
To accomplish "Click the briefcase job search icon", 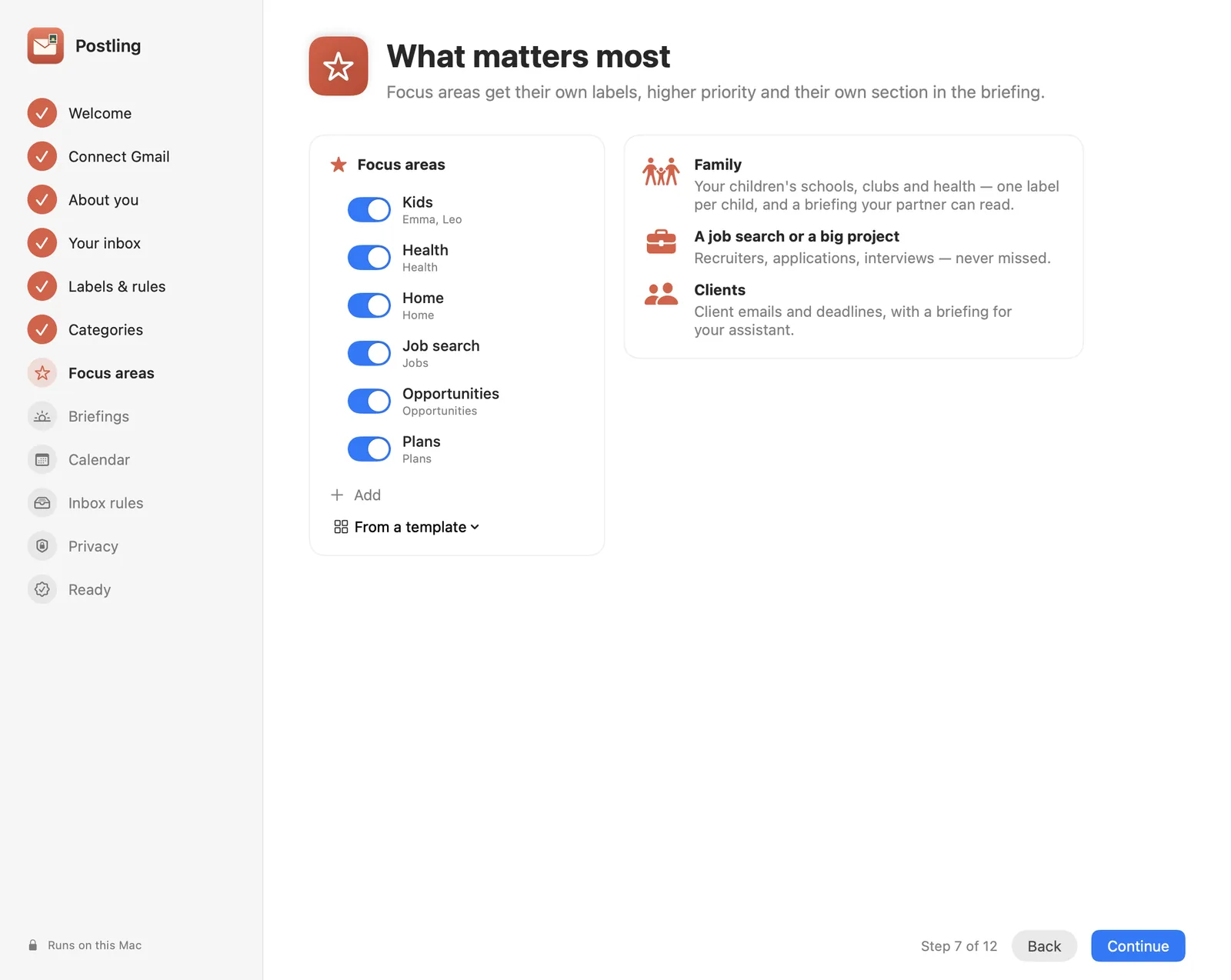I will pos(661,242).
